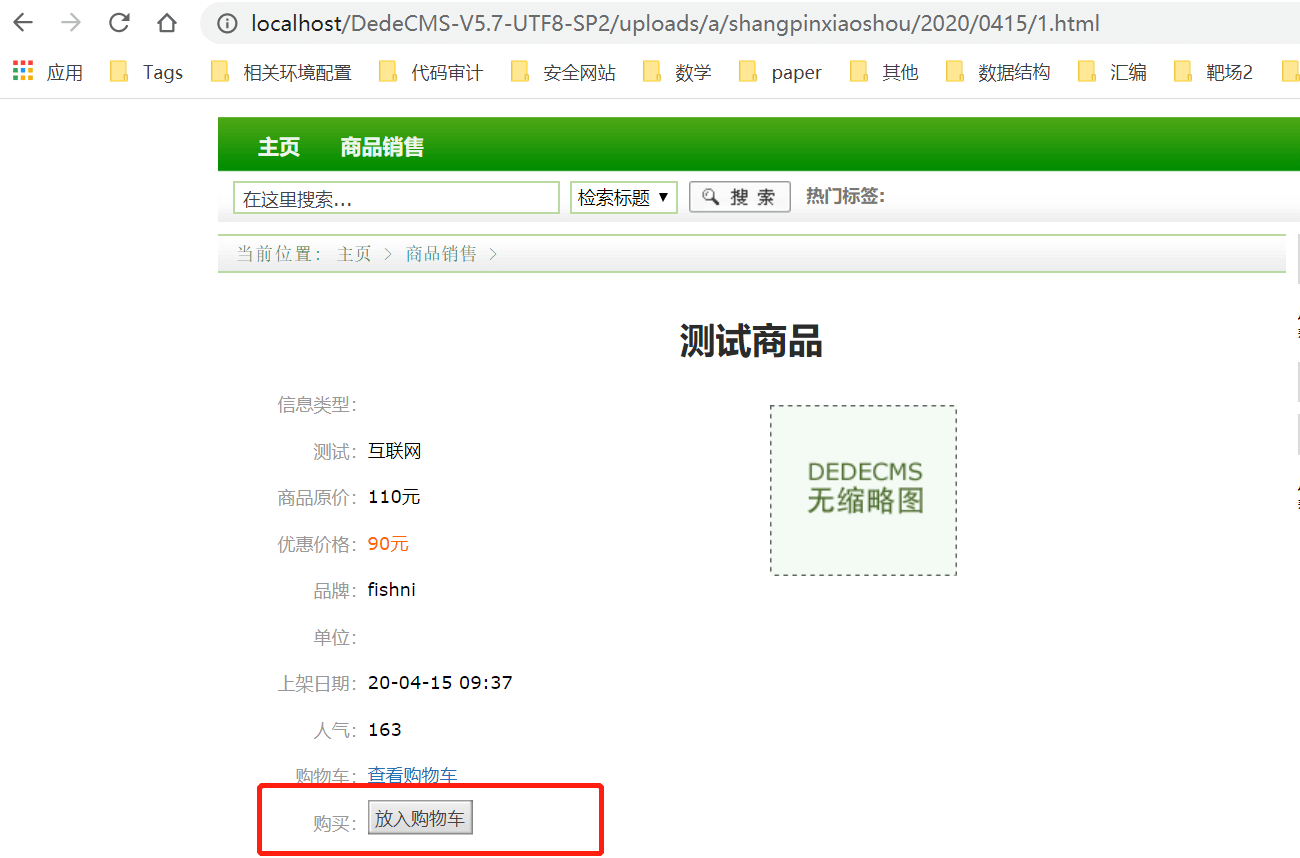Select the 主页 navigation tab
The image size is (1300, 858).
pyautogui.click(x=279, y=147)
